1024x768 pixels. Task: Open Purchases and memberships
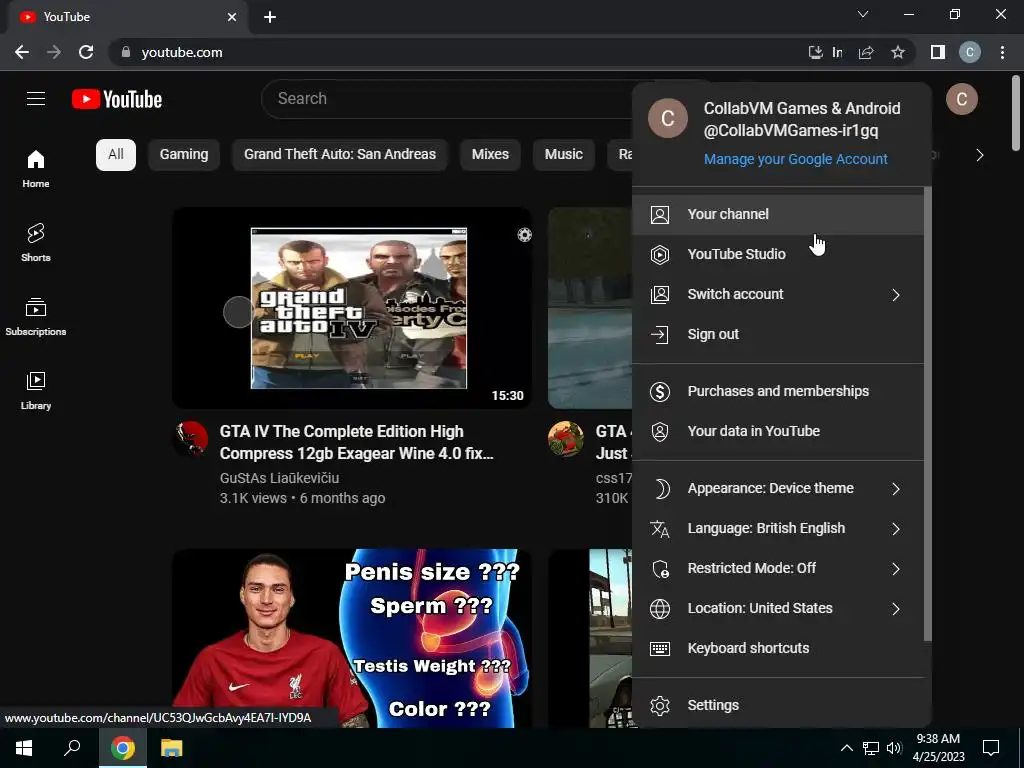click(778, 391)
